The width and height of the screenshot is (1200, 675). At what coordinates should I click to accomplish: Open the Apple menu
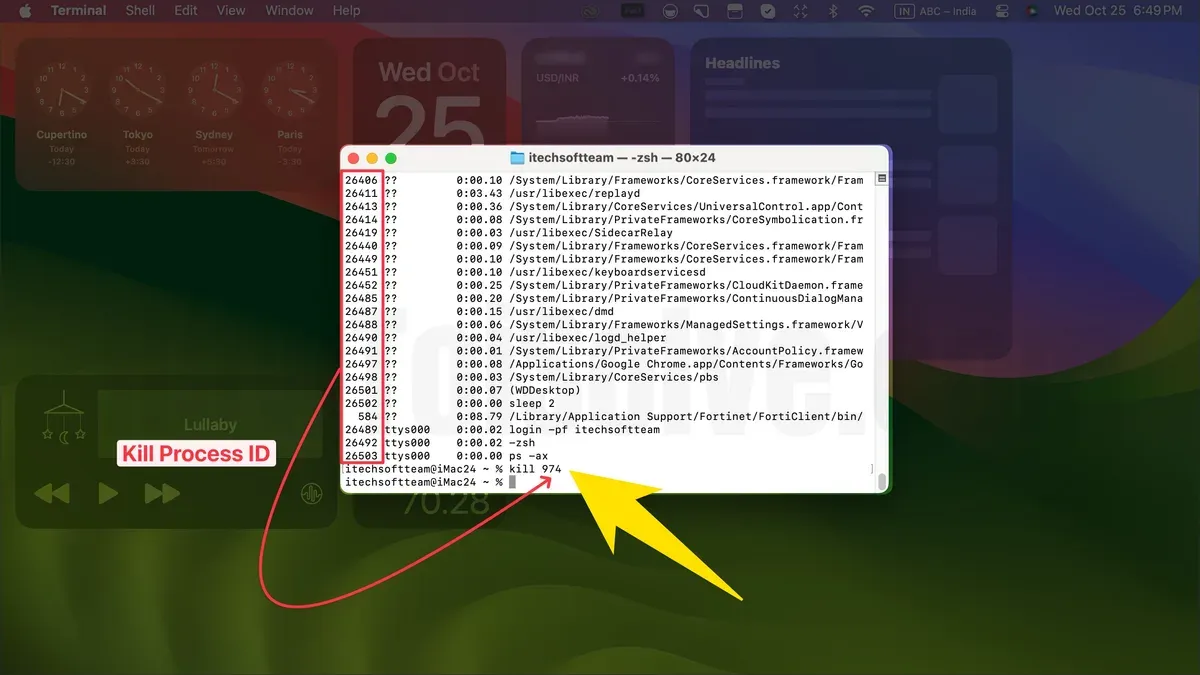25,11
